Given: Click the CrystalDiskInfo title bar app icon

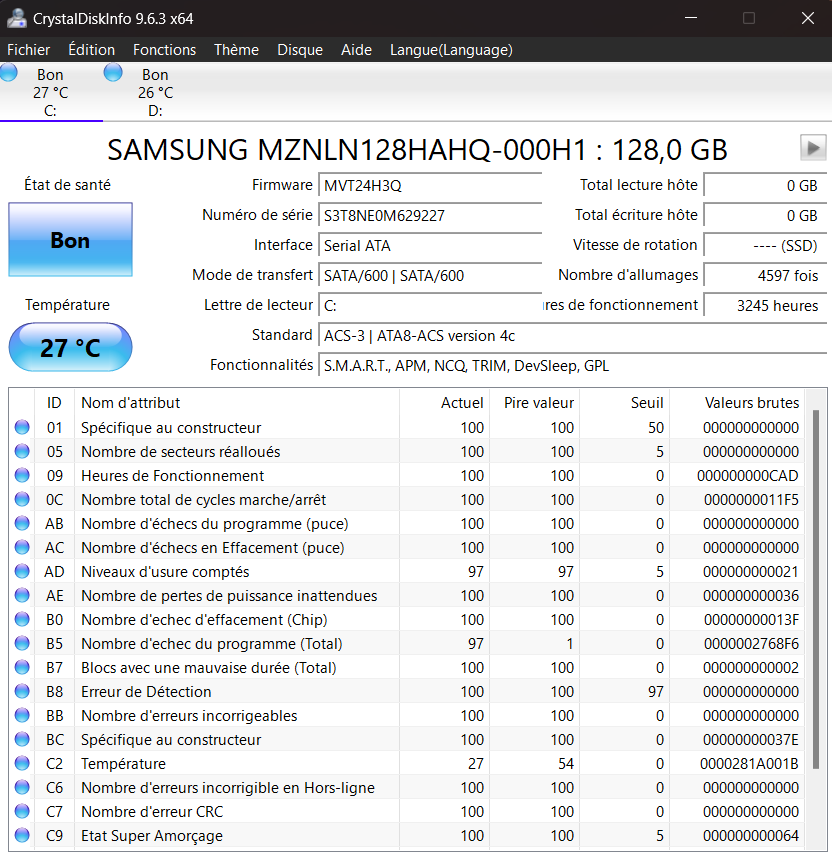Looking at the screenshot, I should 16,18.
